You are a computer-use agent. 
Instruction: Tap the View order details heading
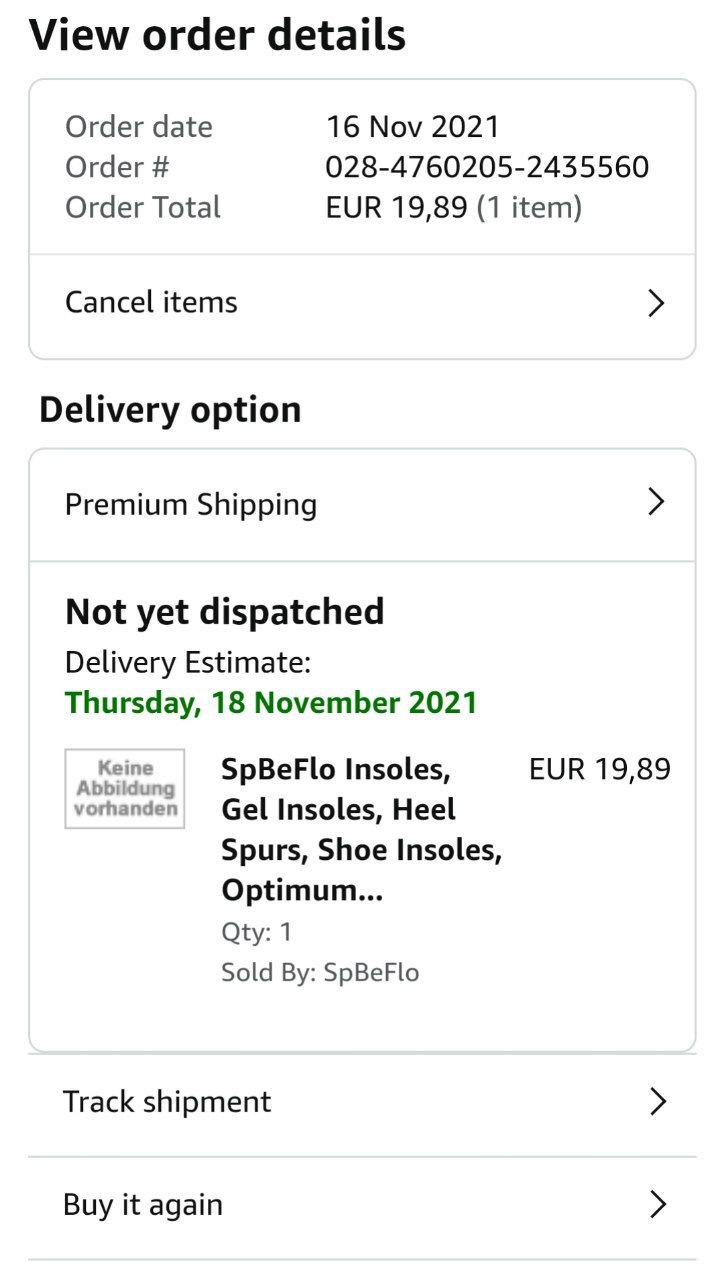(x=218, y=35)
